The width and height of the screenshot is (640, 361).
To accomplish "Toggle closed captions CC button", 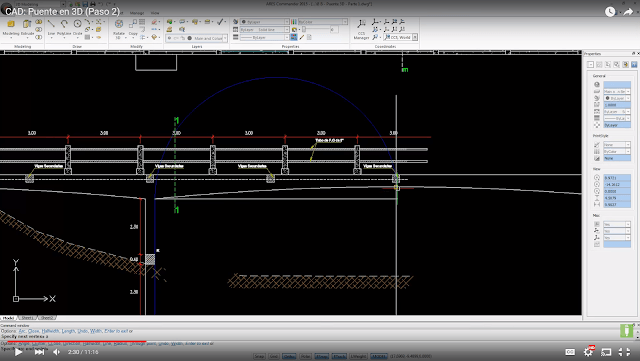I will [570, 352].
